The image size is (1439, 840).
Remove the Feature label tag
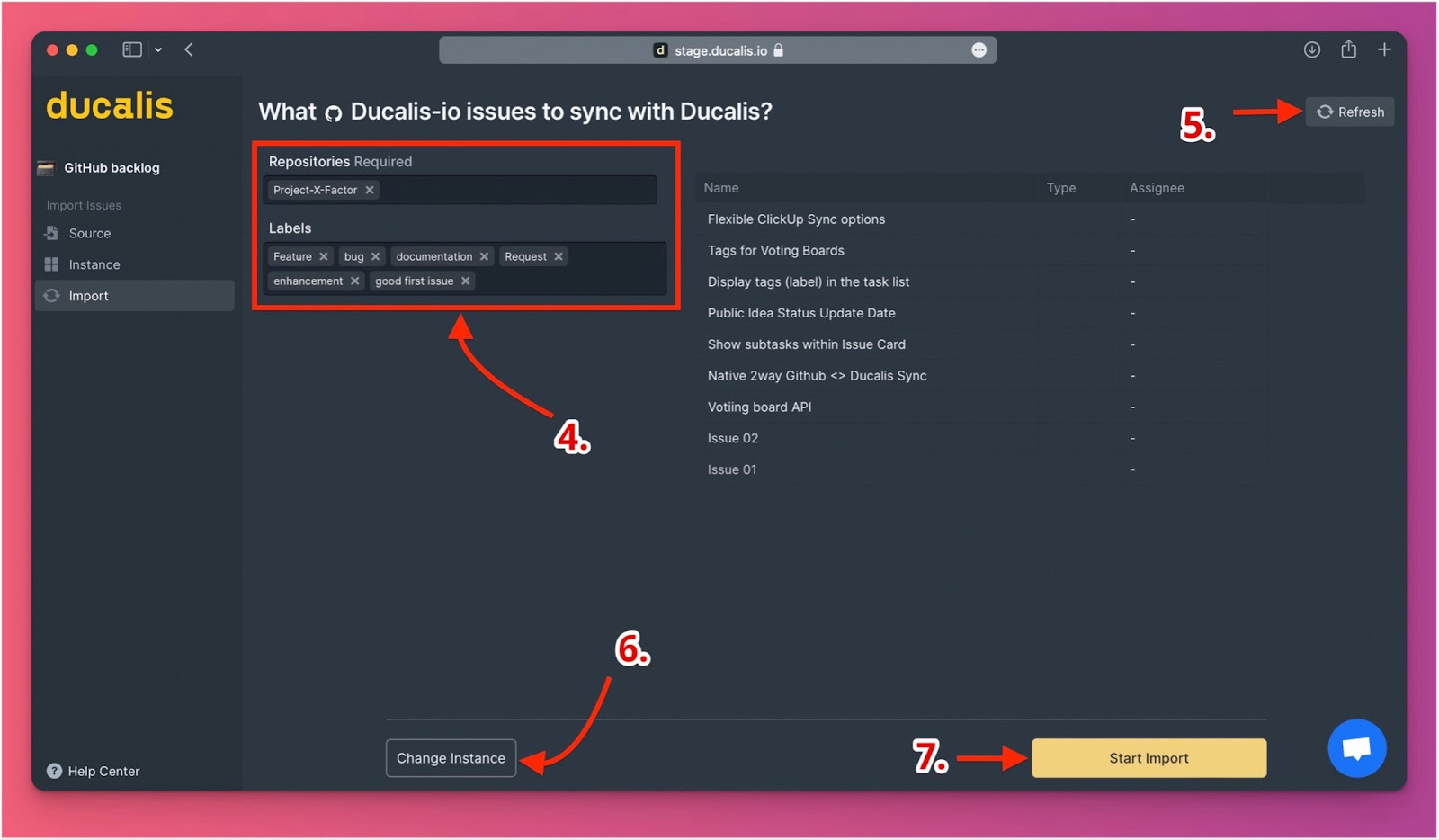[324, 256]
